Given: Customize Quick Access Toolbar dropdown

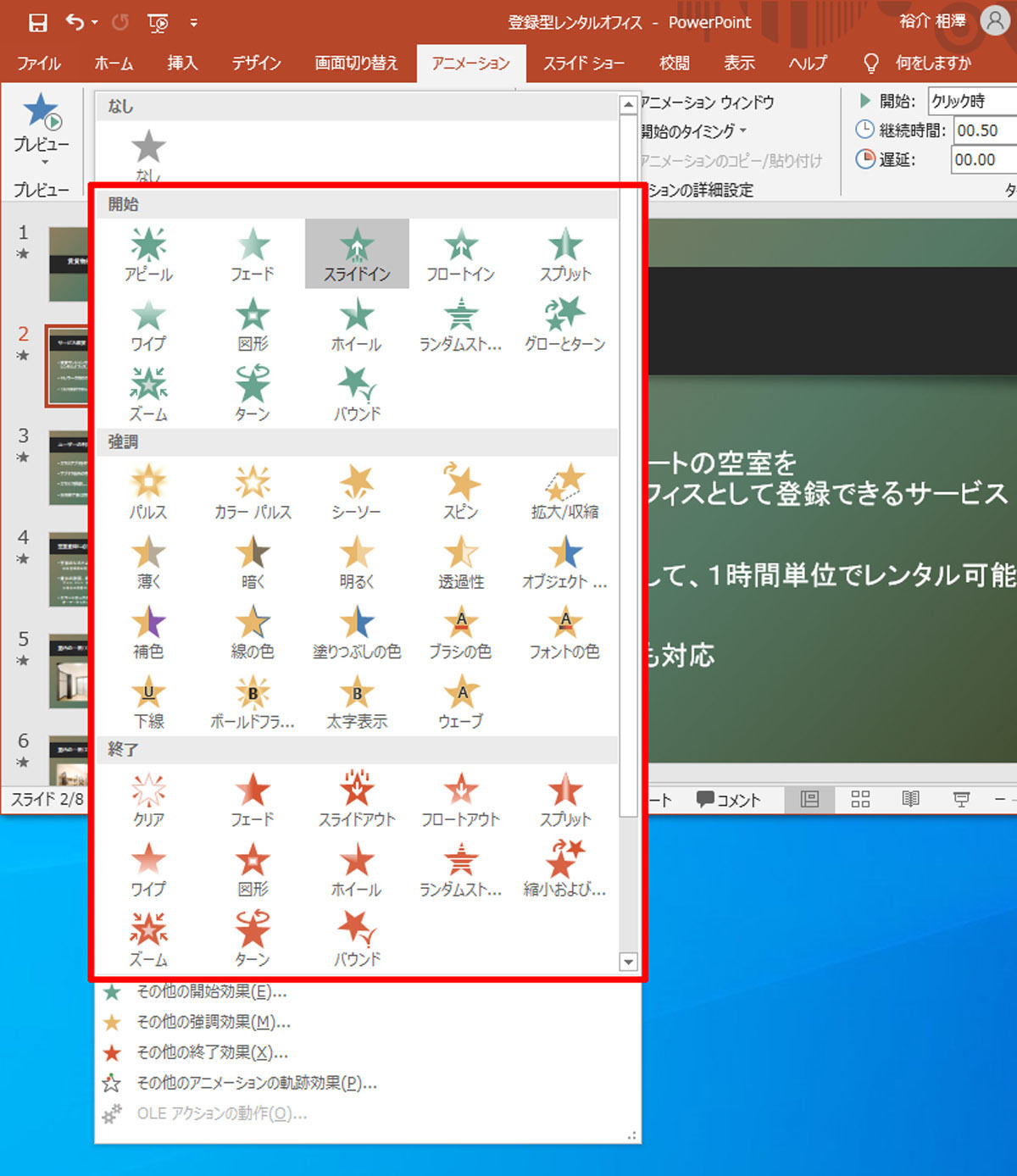Looking at the screenshot, I should tap(193, 23).
